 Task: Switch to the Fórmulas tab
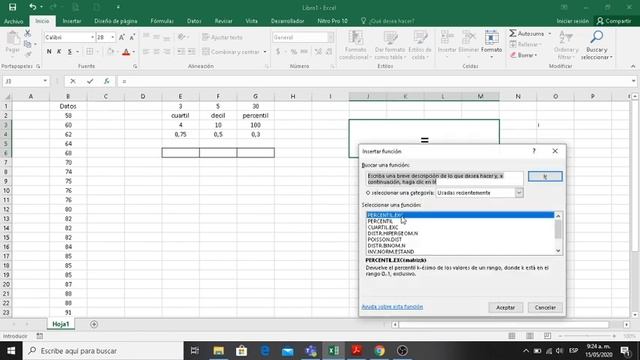[162, 21]
